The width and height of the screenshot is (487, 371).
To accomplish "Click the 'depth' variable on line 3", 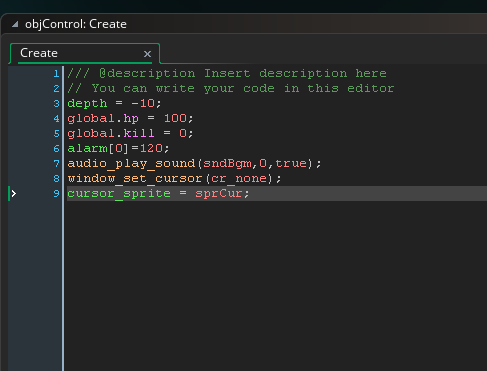I will (x=87, y=104).
